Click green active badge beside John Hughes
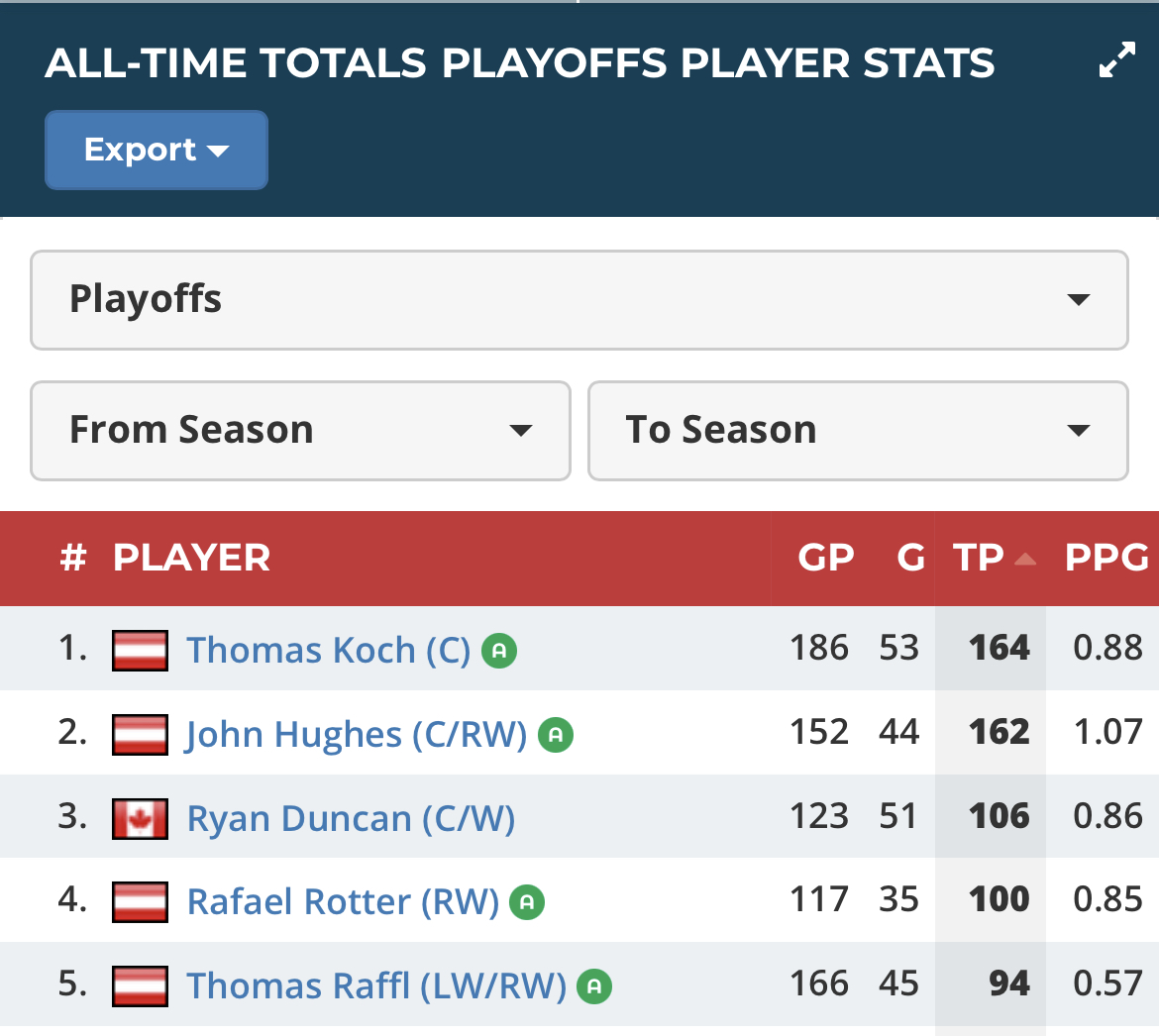The image size is (1159, 1036). pos(556,735)
